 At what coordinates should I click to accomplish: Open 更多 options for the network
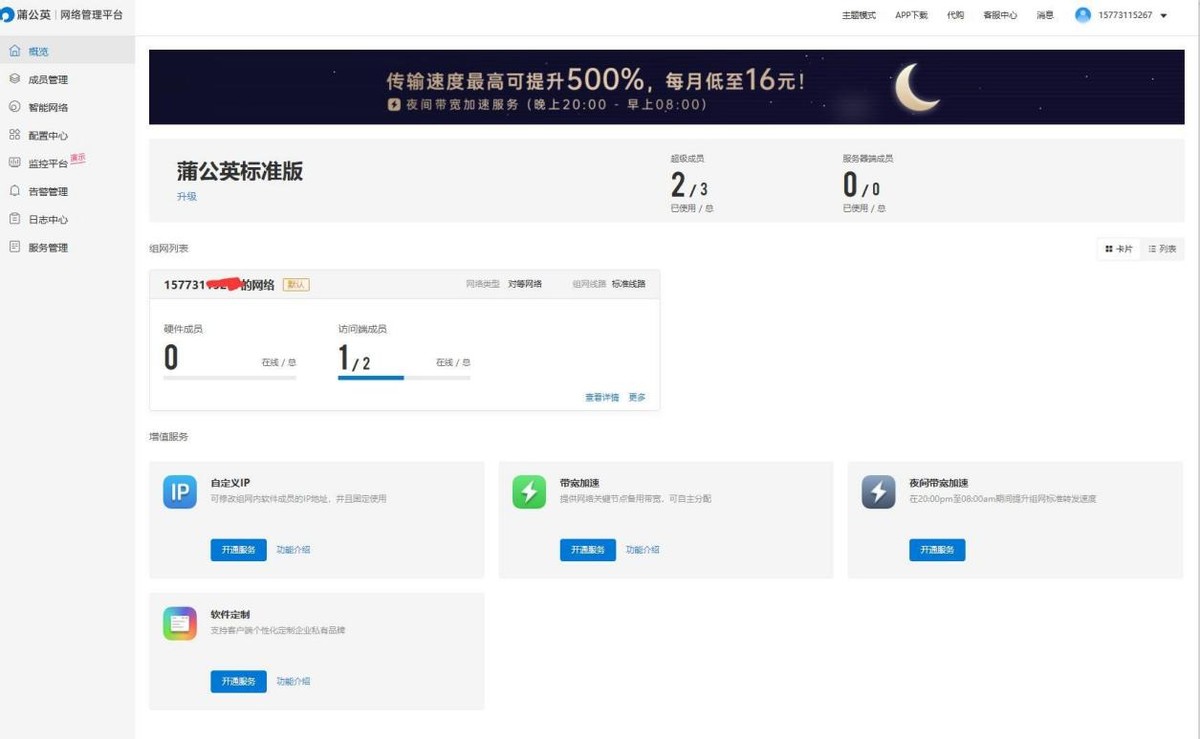click(x=637, y=396)
